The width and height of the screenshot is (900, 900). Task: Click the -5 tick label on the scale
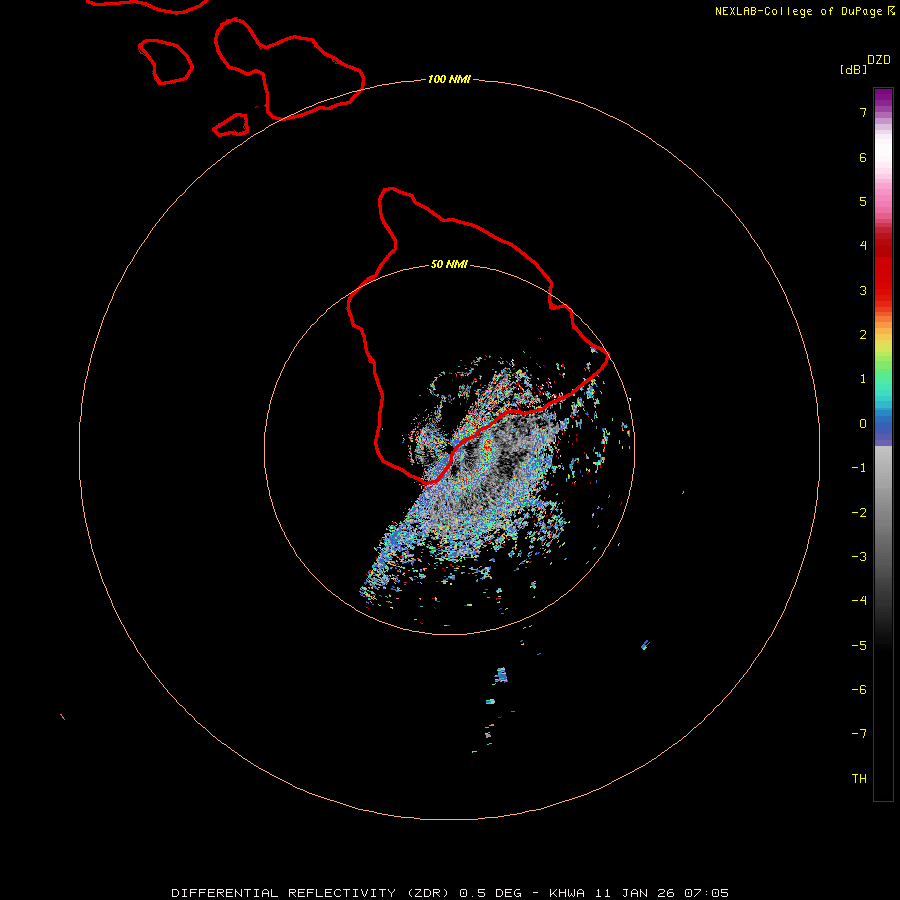(859, 646)
